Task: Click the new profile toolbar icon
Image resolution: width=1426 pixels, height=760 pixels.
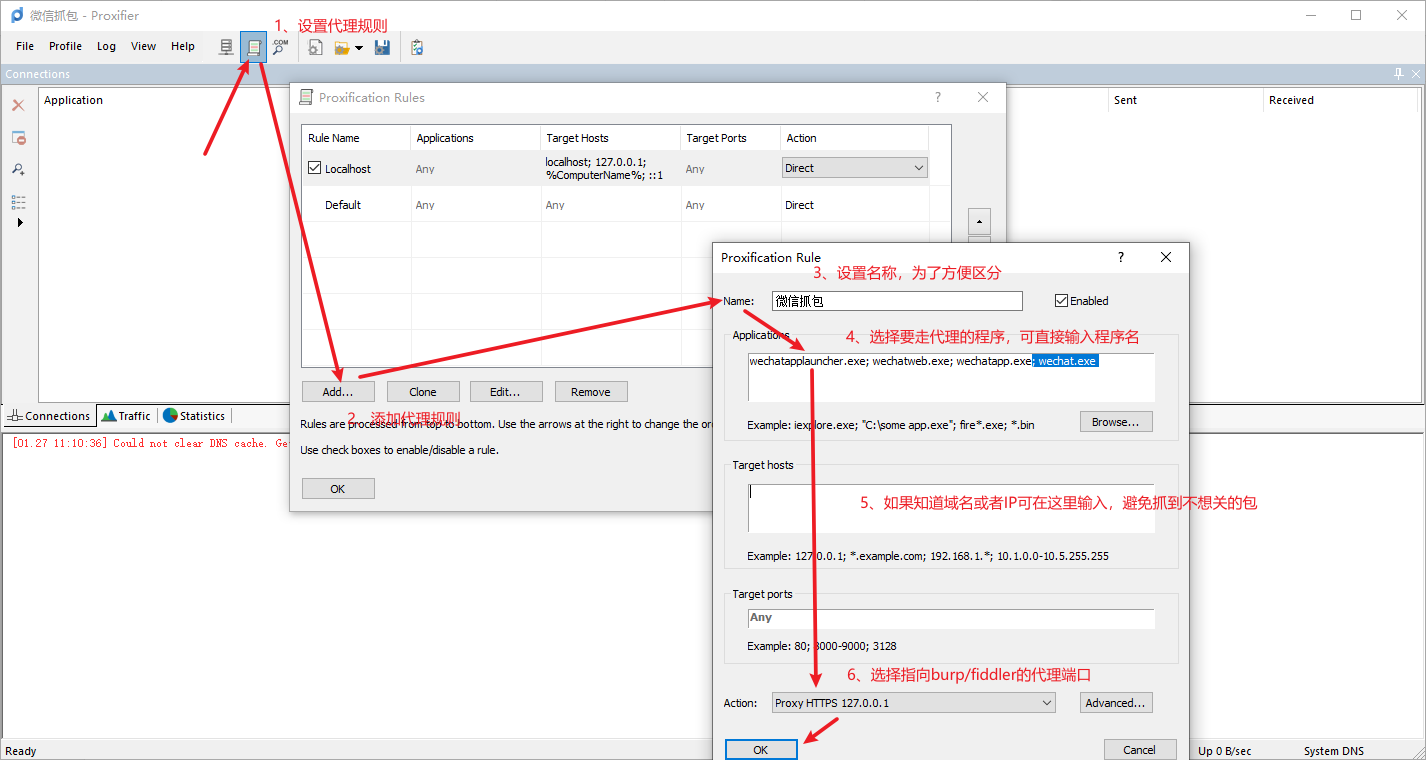Action: click(315, 47)
